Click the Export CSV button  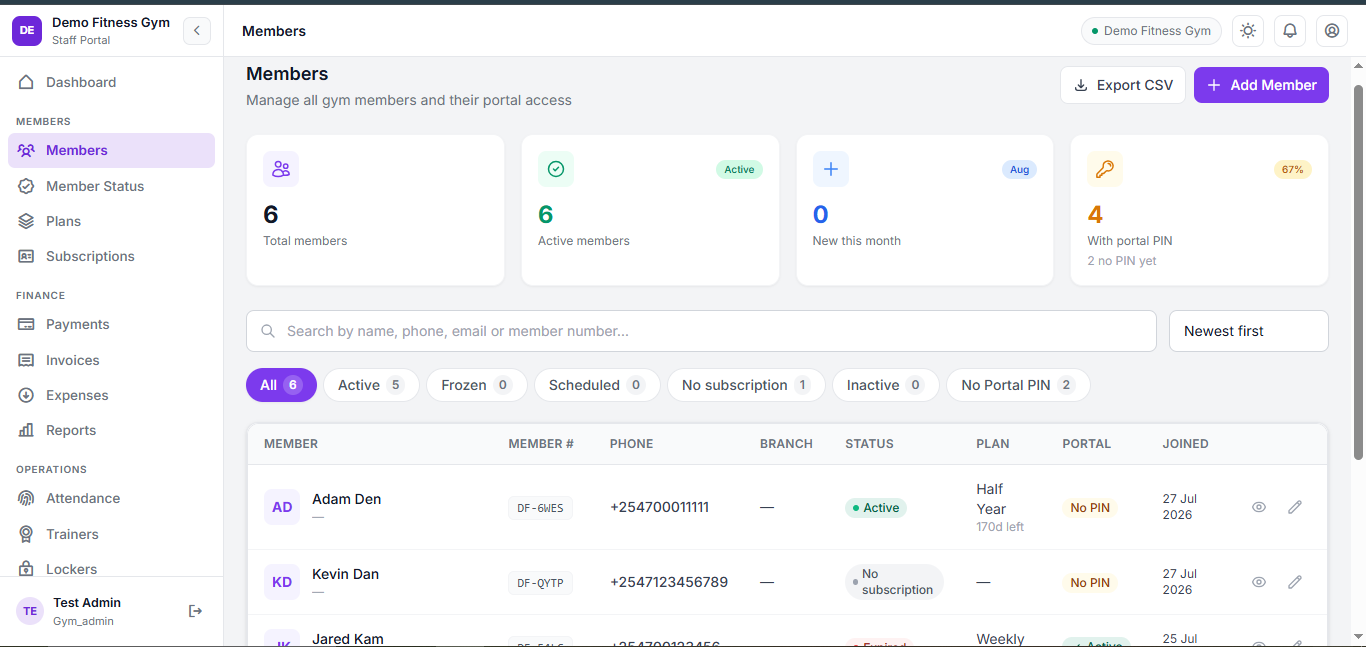(x=1123, y=85)
